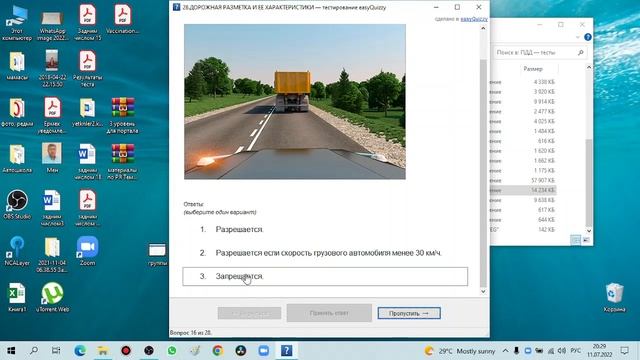Click the truck road question image
Screen dimensions: 640x360
tap(295, 102)
